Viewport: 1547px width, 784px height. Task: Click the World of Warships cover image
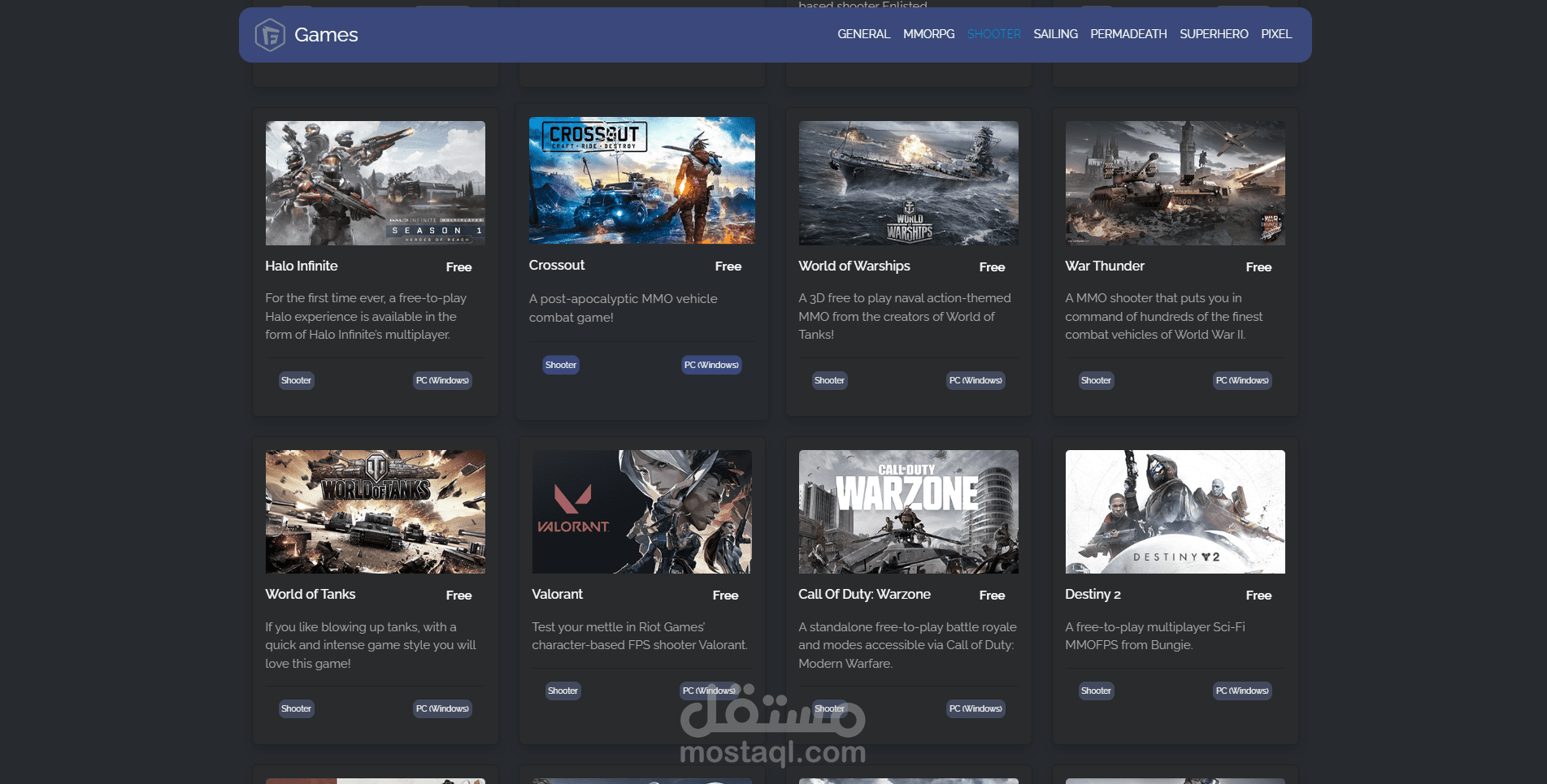(x=909, y=183)
